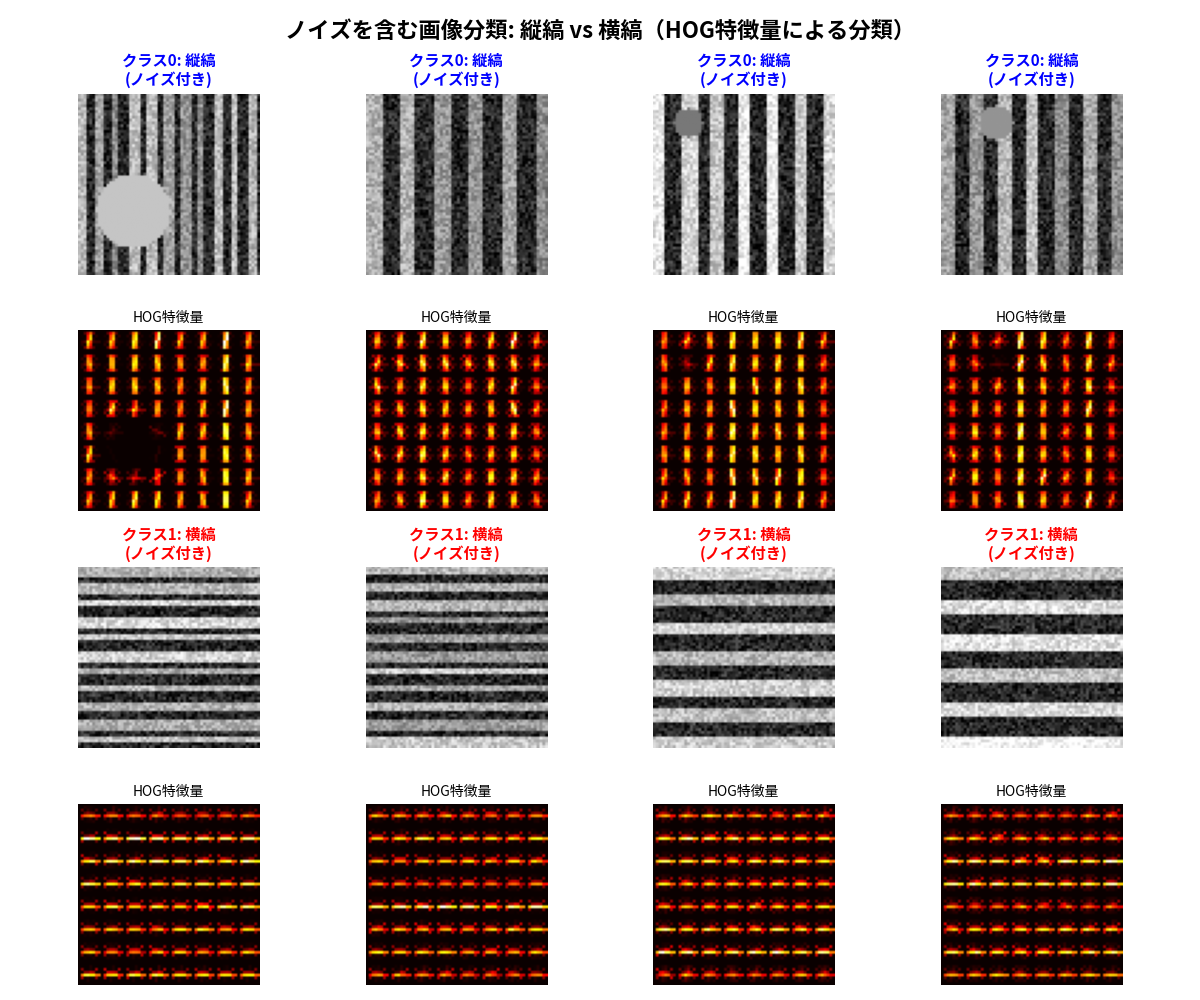Viewport: 1200px width, 1000px height.
Task: Click the bottom-right horizontal HOG feature map
Action: (x=1031, y=894)
